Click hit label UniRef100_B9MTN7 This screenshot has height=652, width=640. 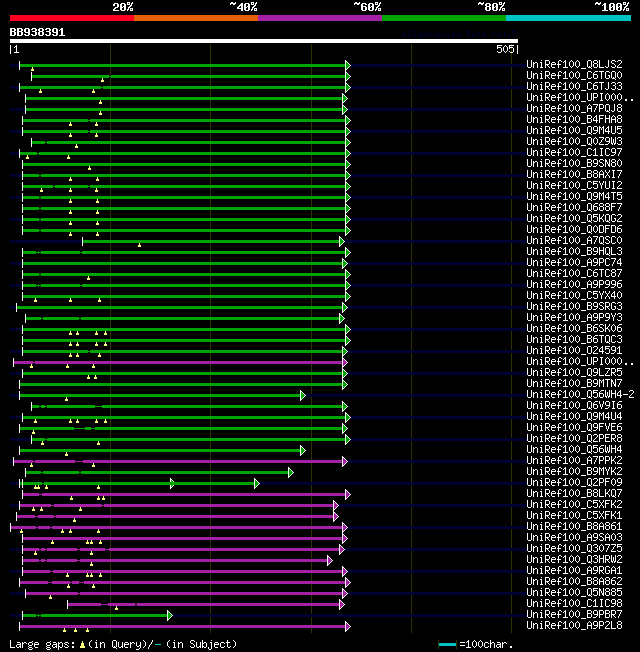[x=574, y=383]
